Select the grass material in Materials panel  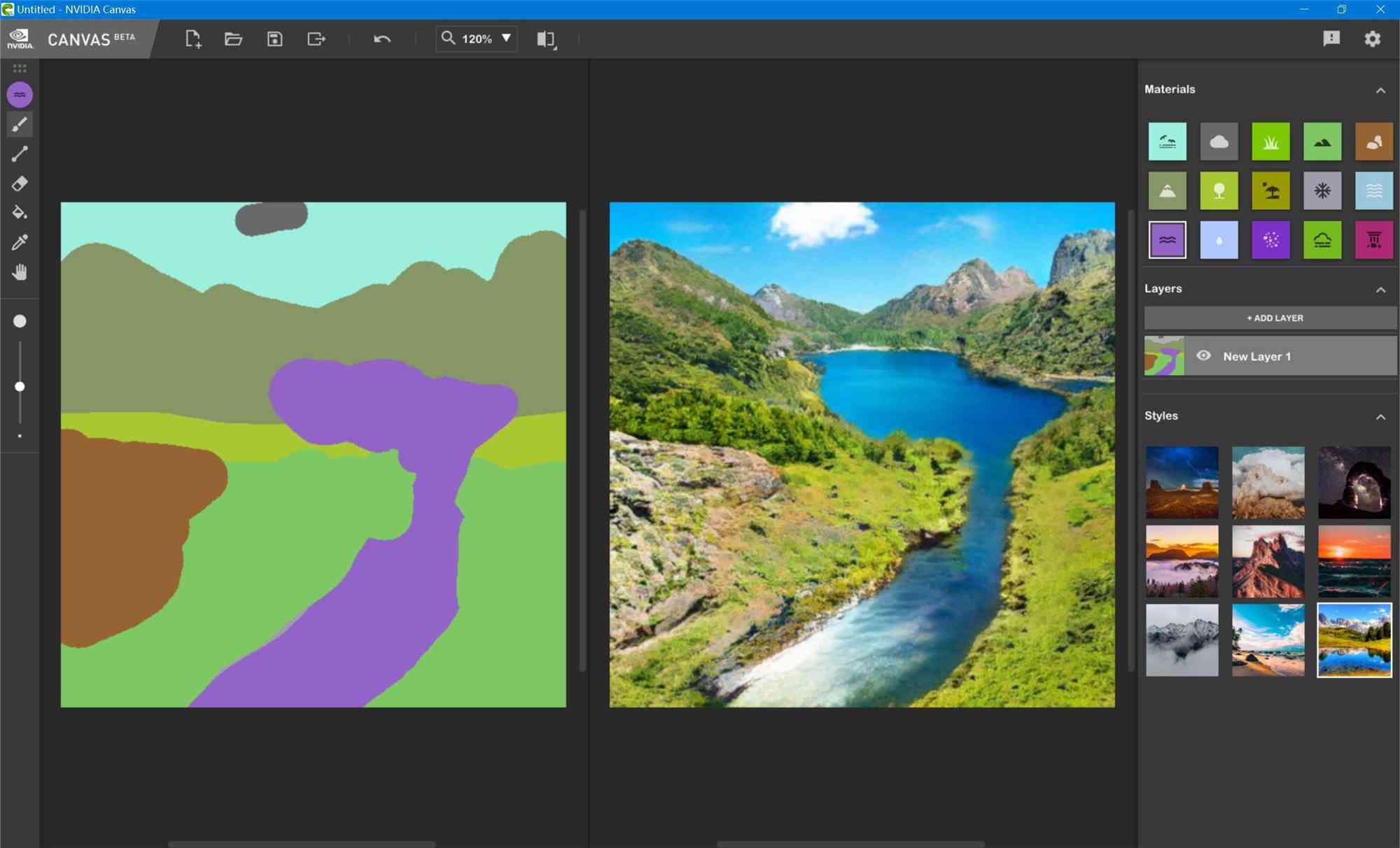(1270, 141)
